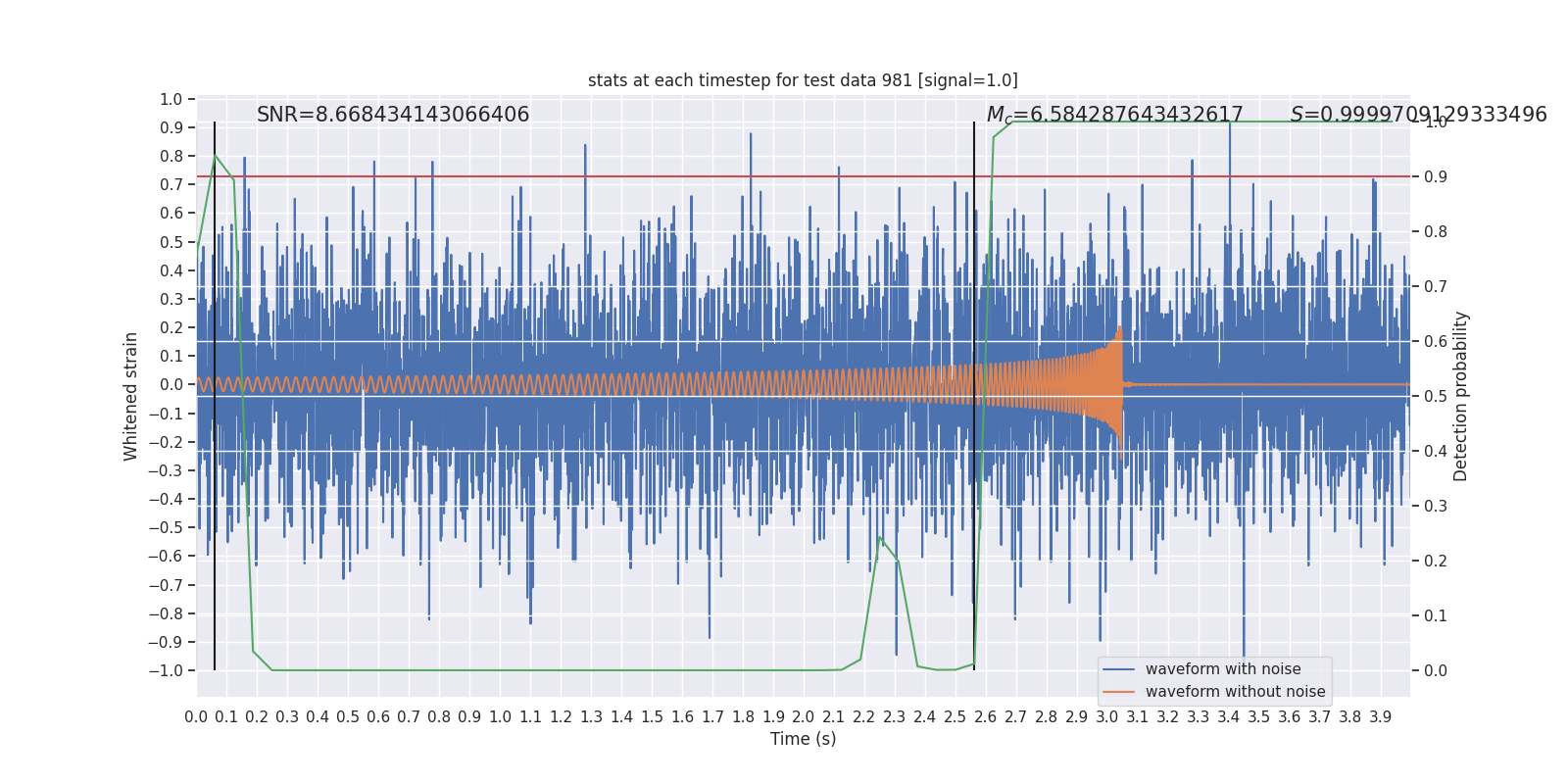
Task: Click x-axis tick label 3.5
Action: [1259, 717]
